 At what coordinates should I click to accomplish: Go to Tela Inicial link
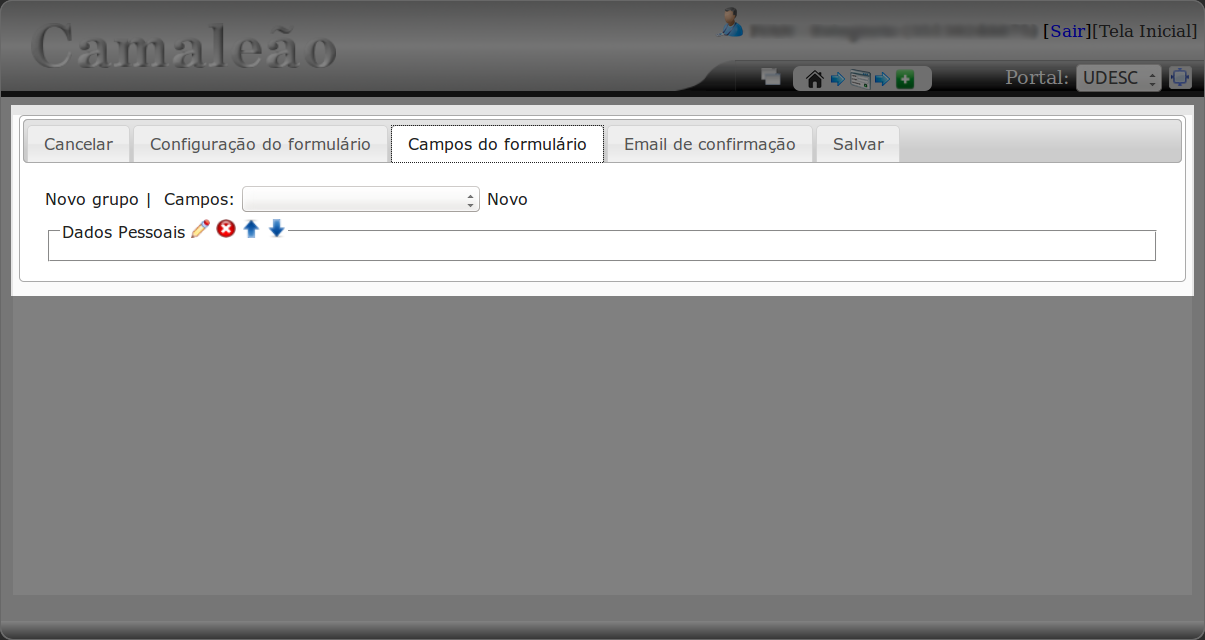(1144, 31)
